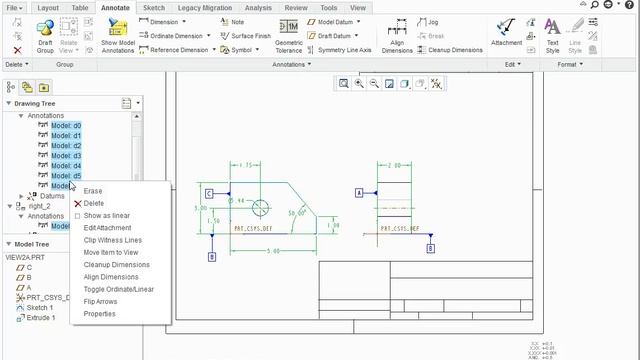Open the Model Tree navigator tab icon

[x=11, y=87]
